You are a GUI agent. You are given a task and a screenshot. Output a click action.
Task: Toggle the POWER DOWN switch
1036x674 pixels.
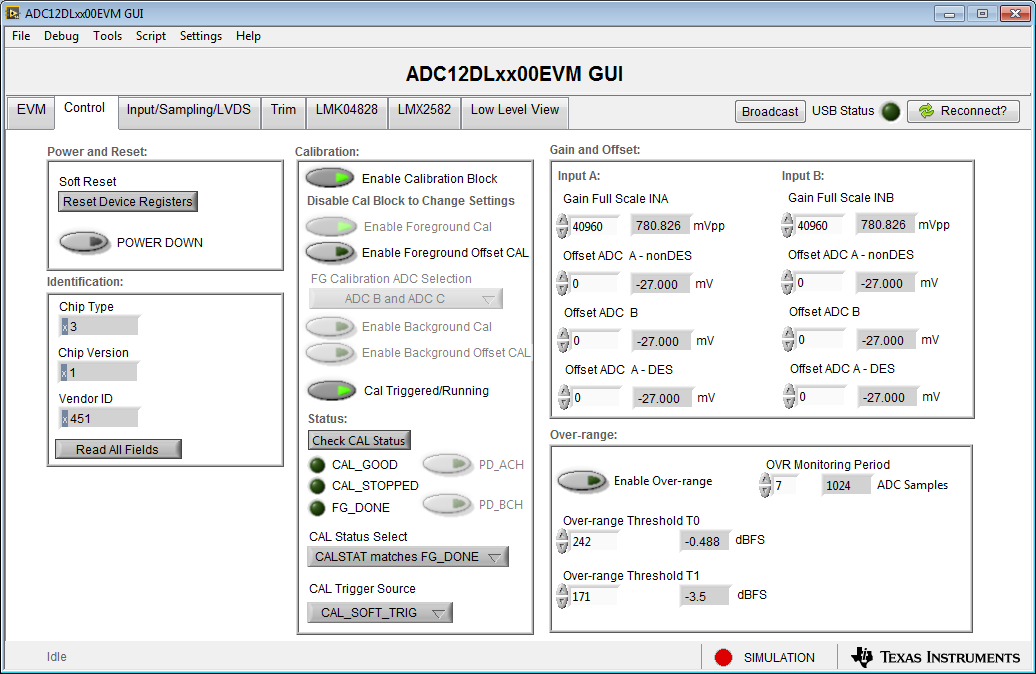(x=85, y=242)
